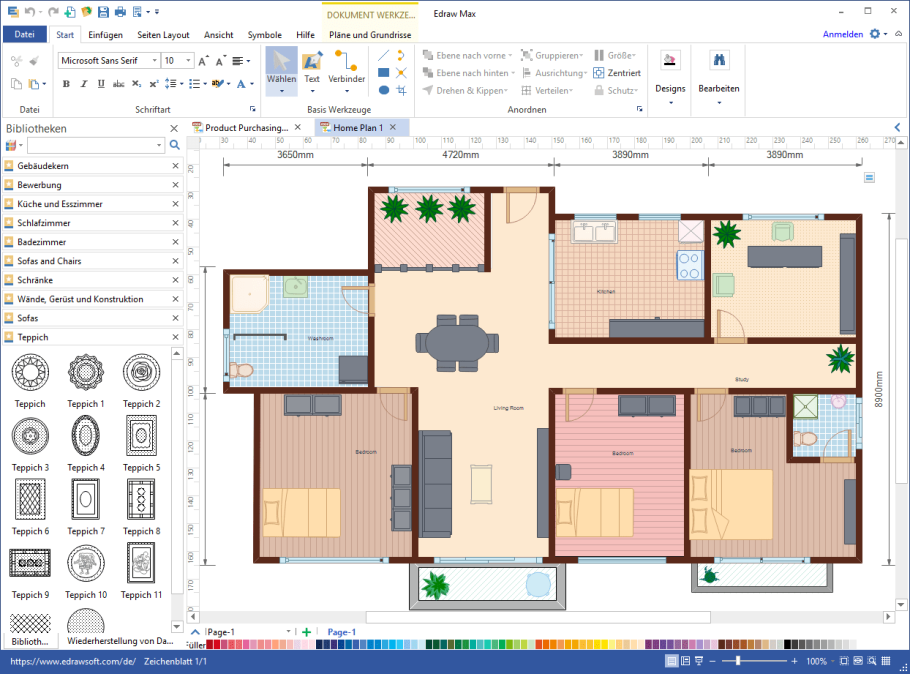Toggle underline formatting

pyautogui.click(x=98, y=84)
